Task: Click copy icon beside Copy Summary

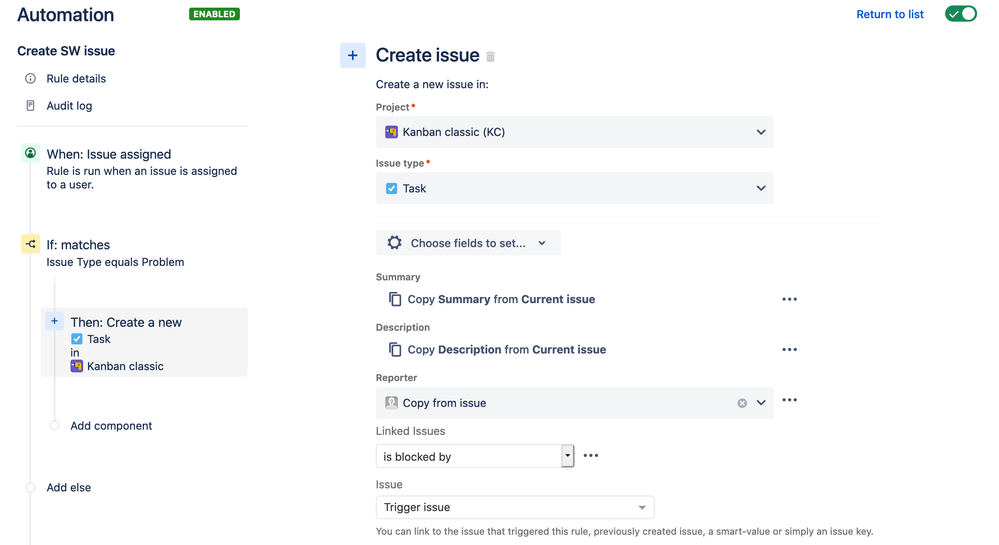Action: point(395,299)
